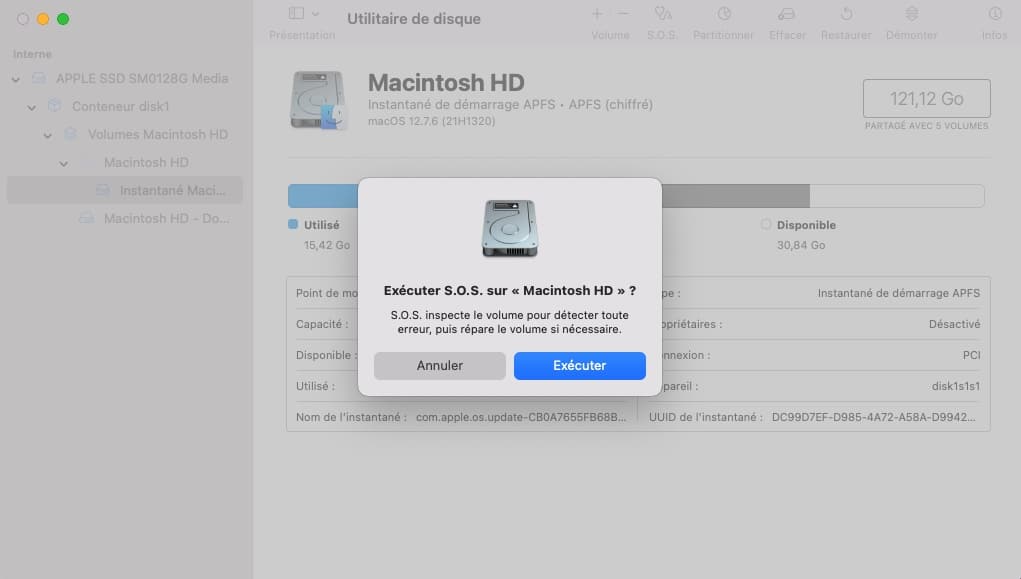Screen dimensions: 1021x579
Task: Click the 15,42 Go used value
Action: click(x=327, y=245)
